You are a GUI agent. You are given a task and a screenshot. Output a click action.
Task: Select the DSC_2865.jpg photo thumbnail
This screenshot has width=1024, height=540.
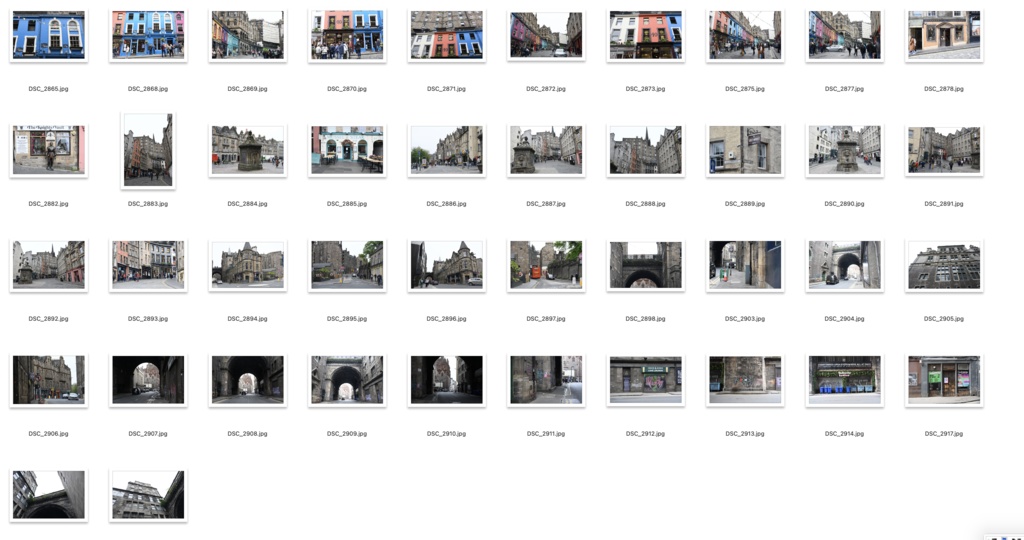[x=48, y=35]
